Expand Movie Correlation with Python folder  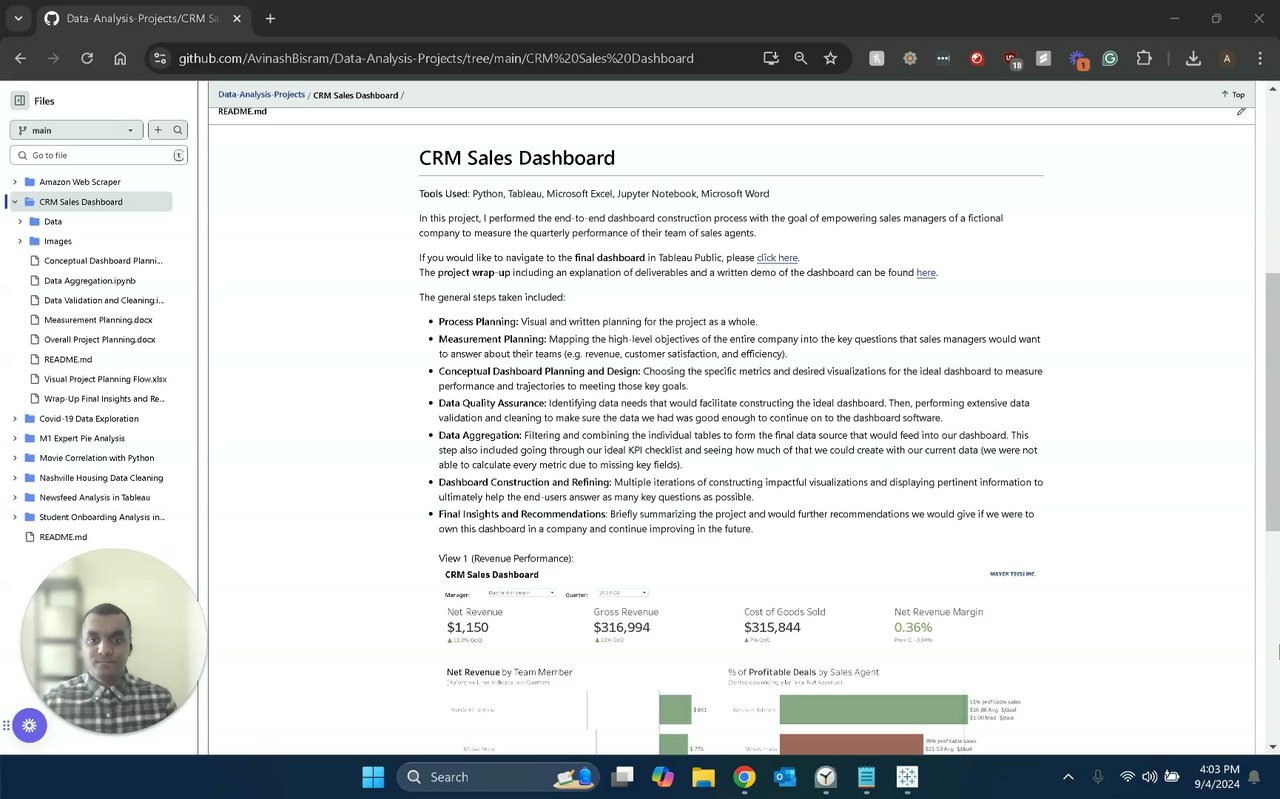coord(15,458)
